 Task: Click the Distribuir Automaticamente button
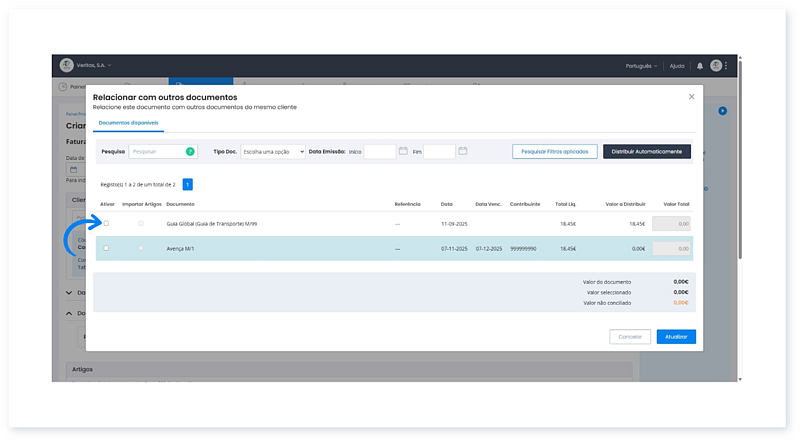click(x=646, y=151)
